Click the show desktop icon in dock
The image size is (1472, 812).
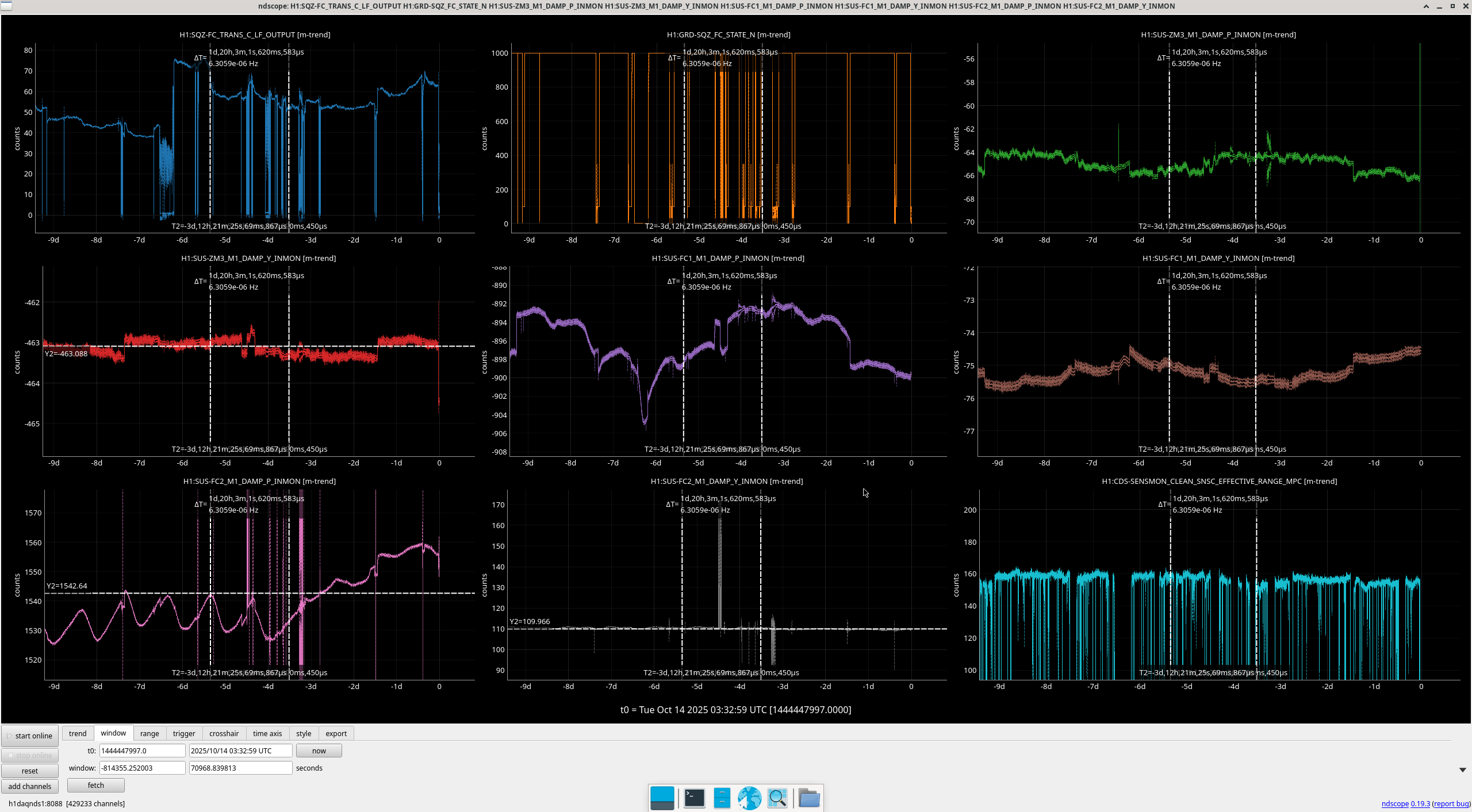[662, 798]
